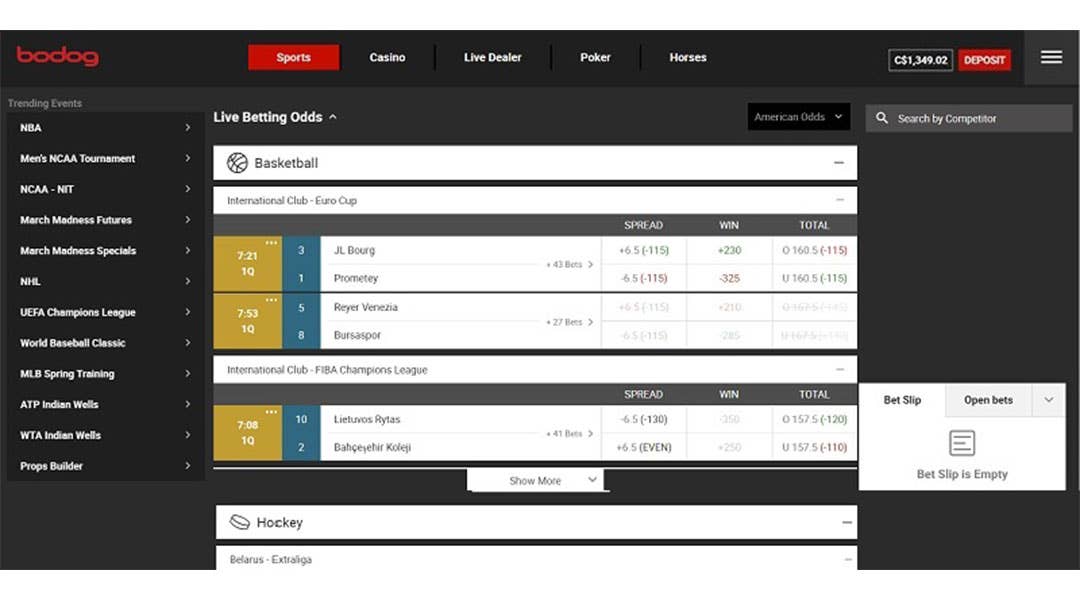The height and width of the screenshot is (595, 1080).
Task: Click the search magnifier icon
Action: point(881,118)
